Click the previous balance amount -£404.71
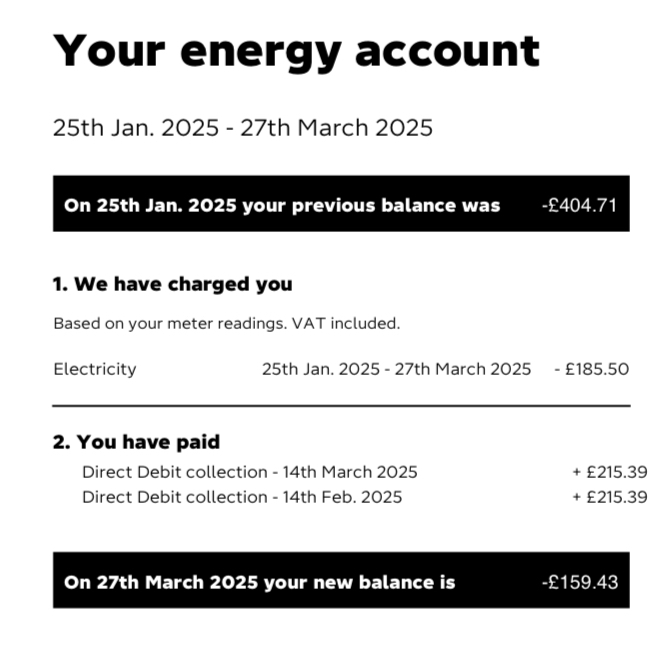 (579, 206)
